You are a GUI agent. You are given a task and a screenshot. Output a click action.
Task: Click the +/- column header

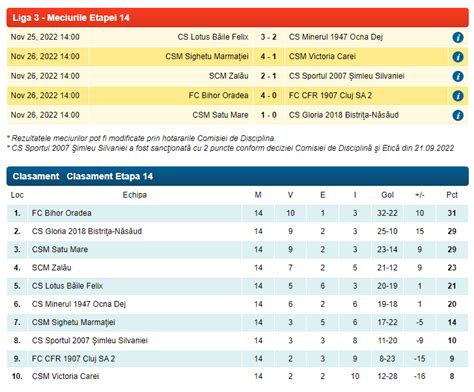[420, 195]
